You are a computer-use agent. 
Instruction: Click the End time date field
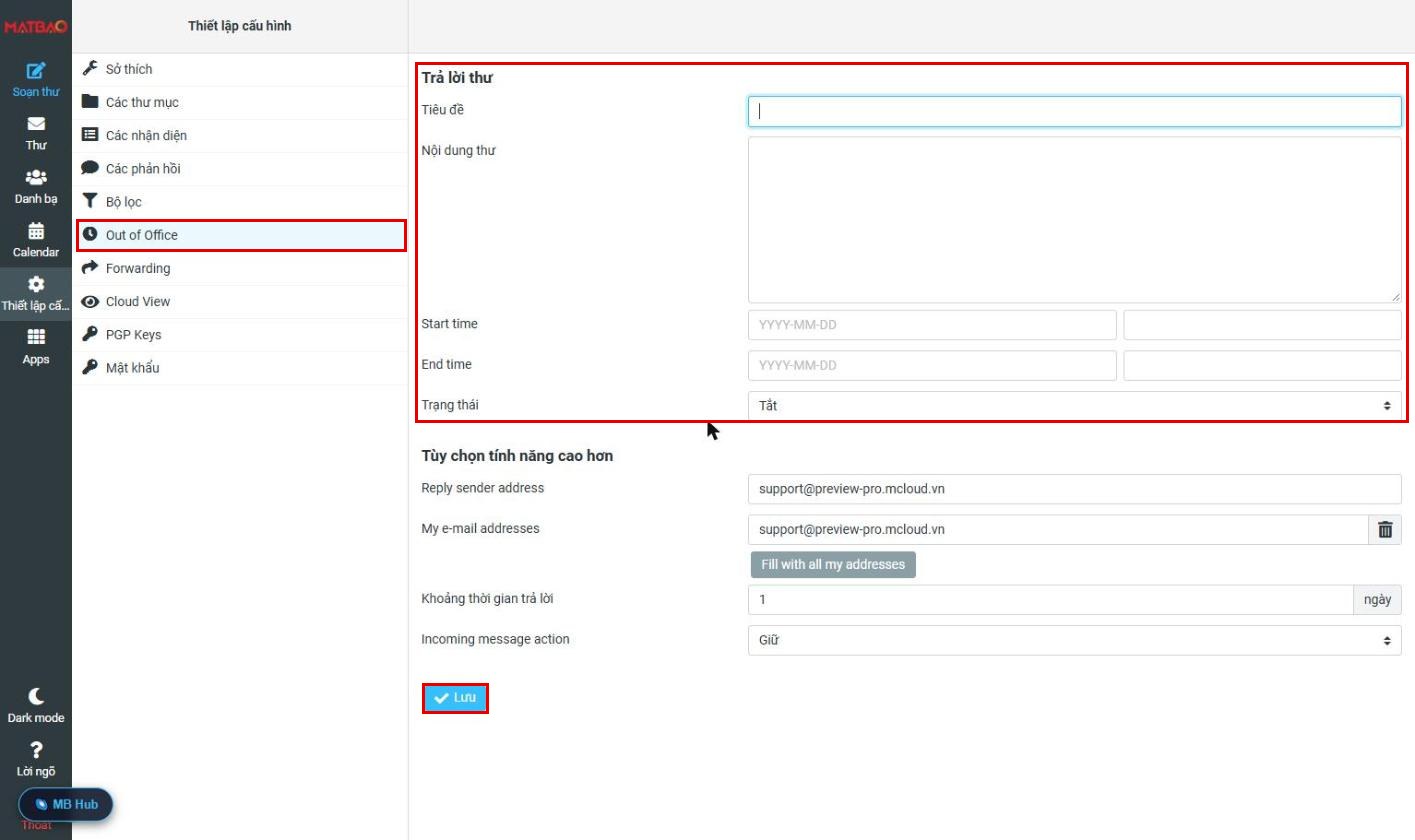(x=932, y=366)
